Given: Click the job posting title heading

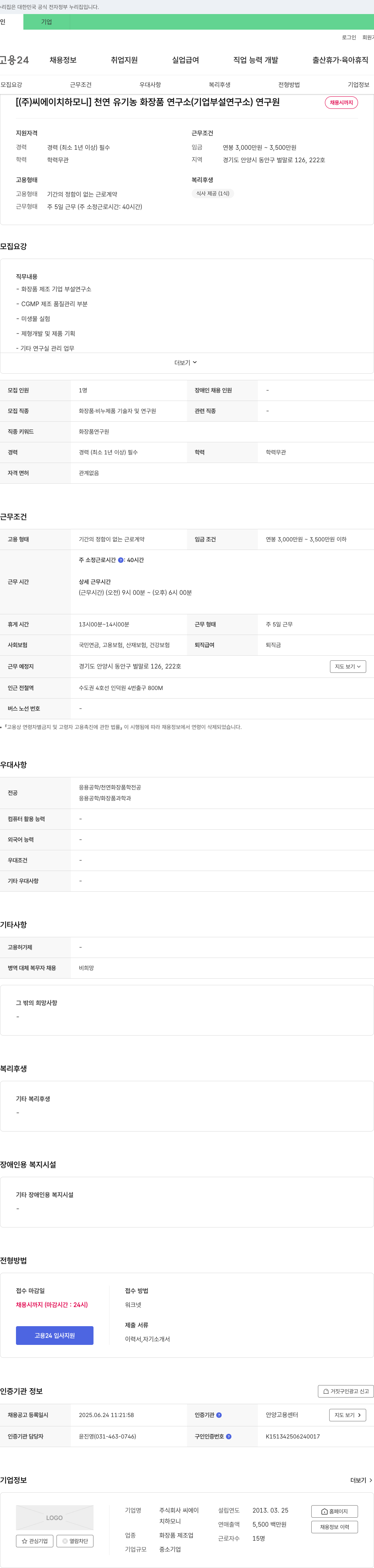Looking at the screenshot, I should click(x=148, y=102).
